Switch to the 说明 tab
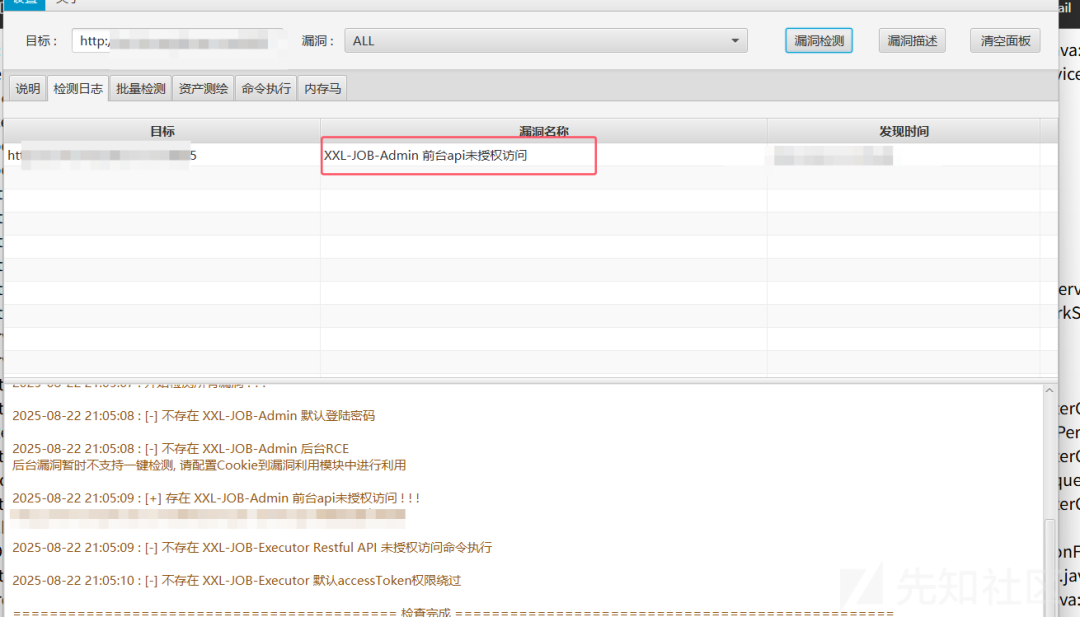1080x617 pixels. tap(26, 88)
